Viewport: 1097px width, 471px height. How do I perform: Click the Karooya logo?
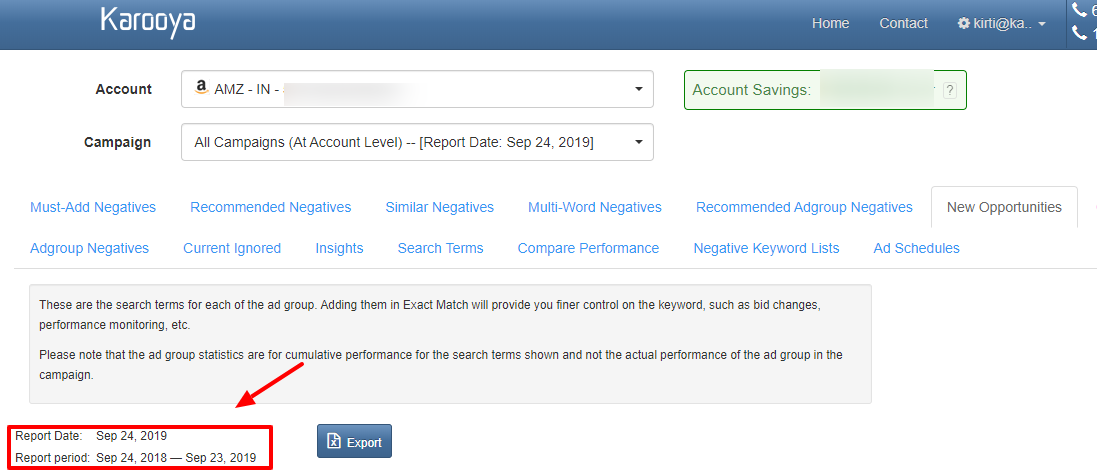148,23
